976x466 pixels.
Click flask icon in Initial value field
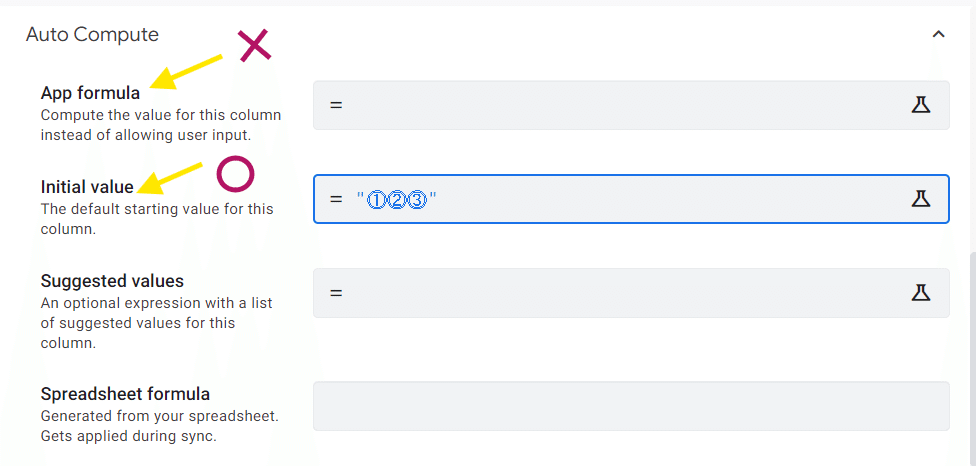[x=921, y=198]
